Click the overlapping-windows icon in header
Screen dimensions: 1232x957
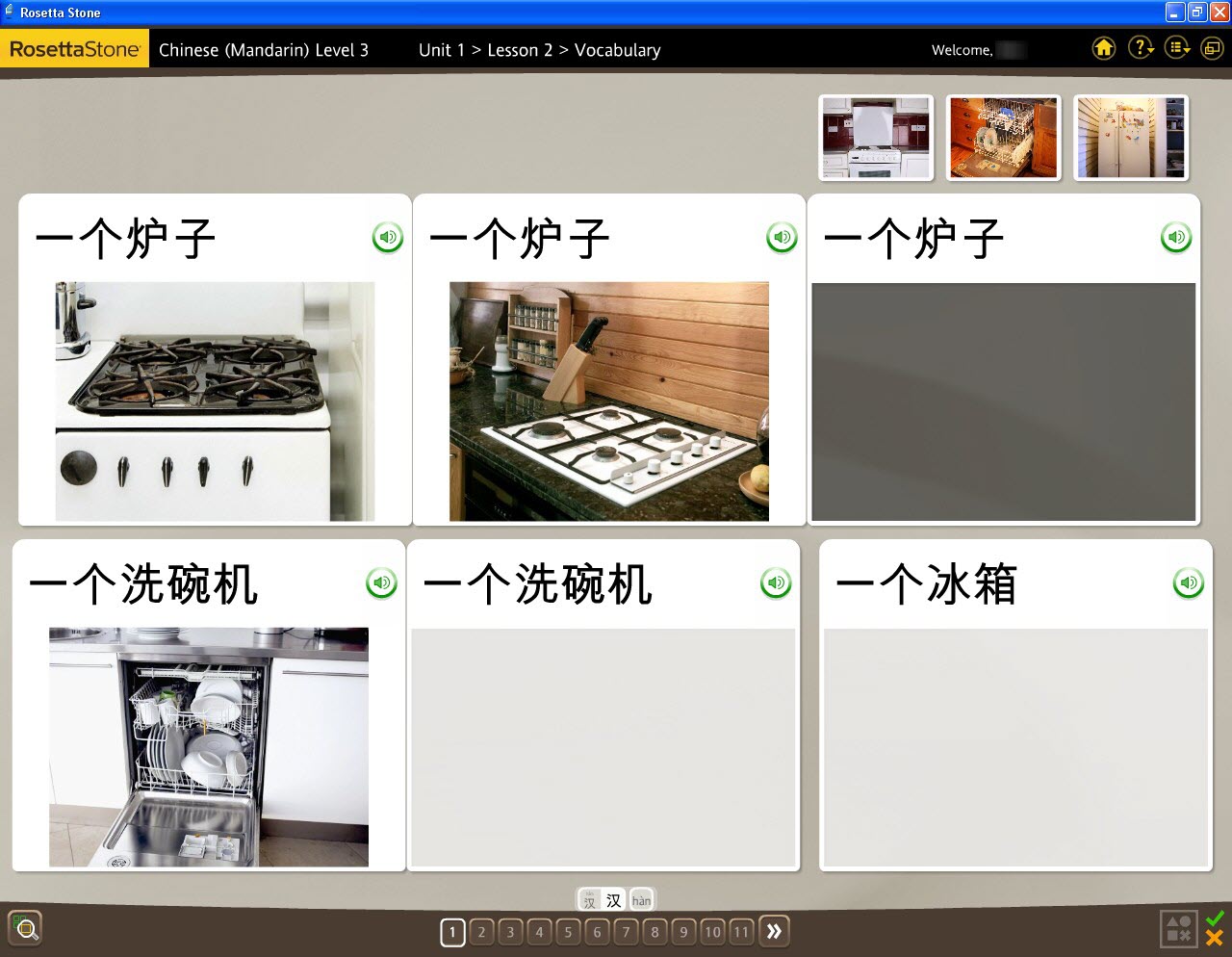click(1212, 48)
